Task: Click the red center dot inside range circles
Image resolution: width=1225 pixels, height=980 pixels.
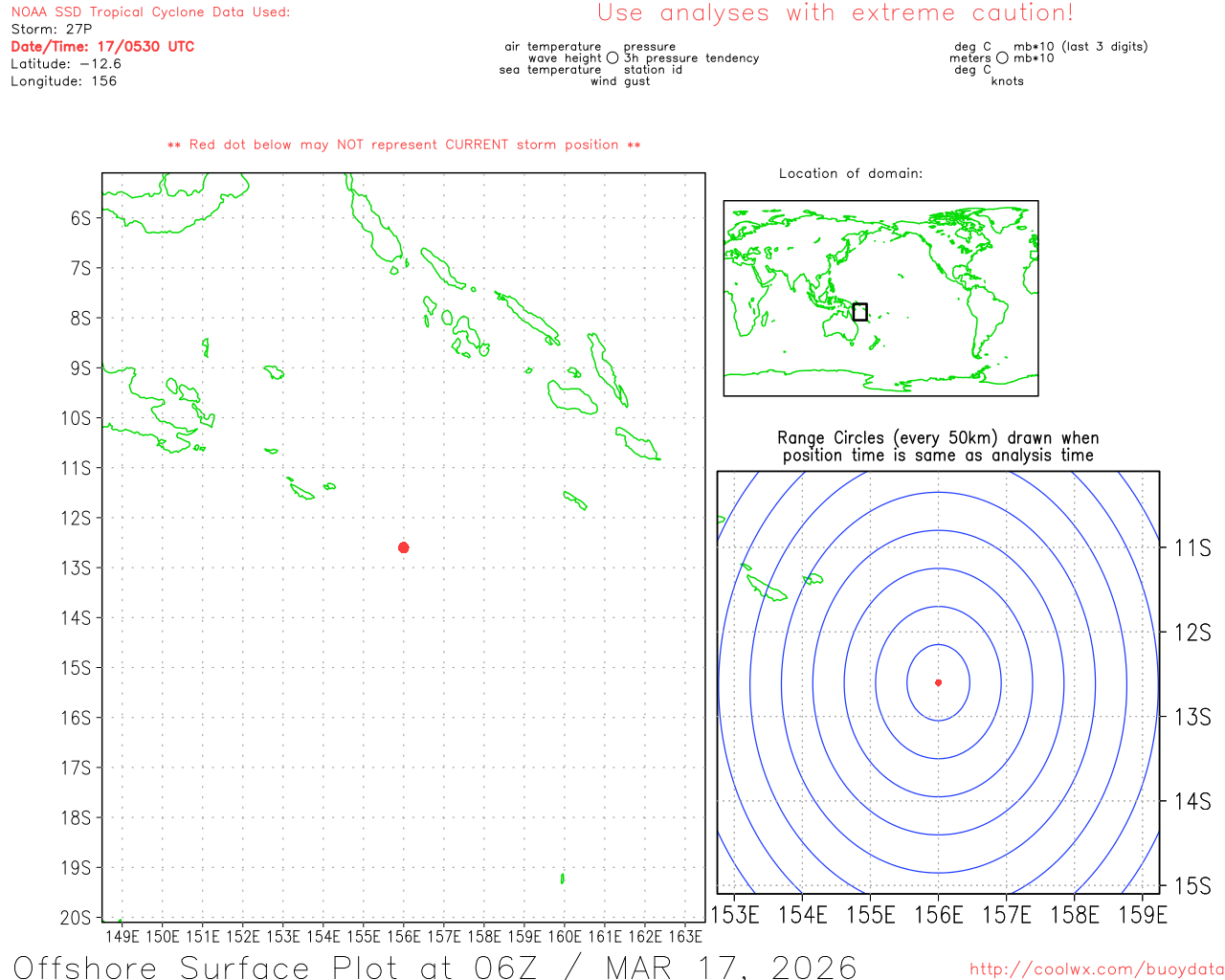Action: tap(938, 682)
